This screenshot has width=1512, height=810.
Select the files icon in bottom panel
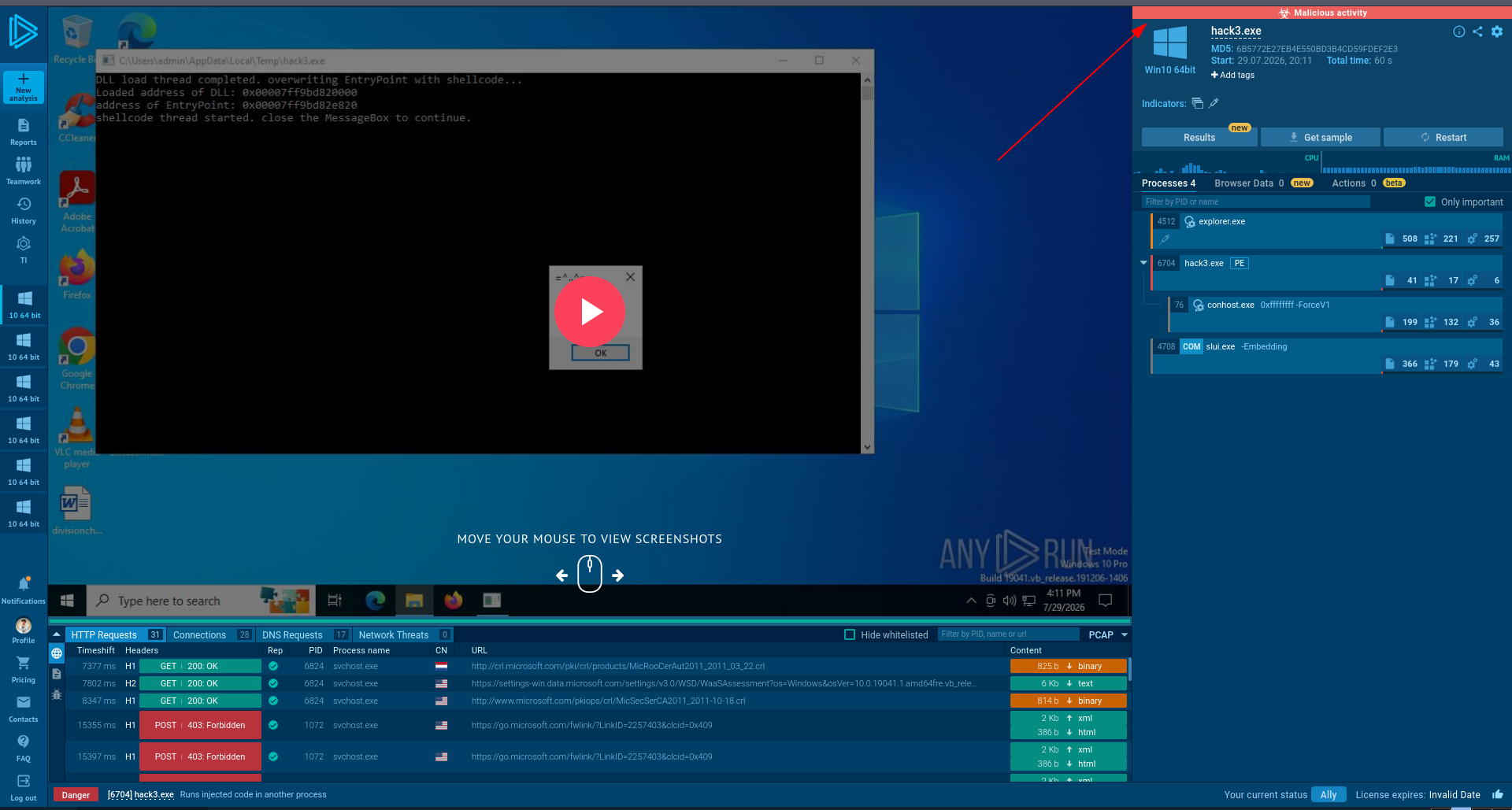57,674
